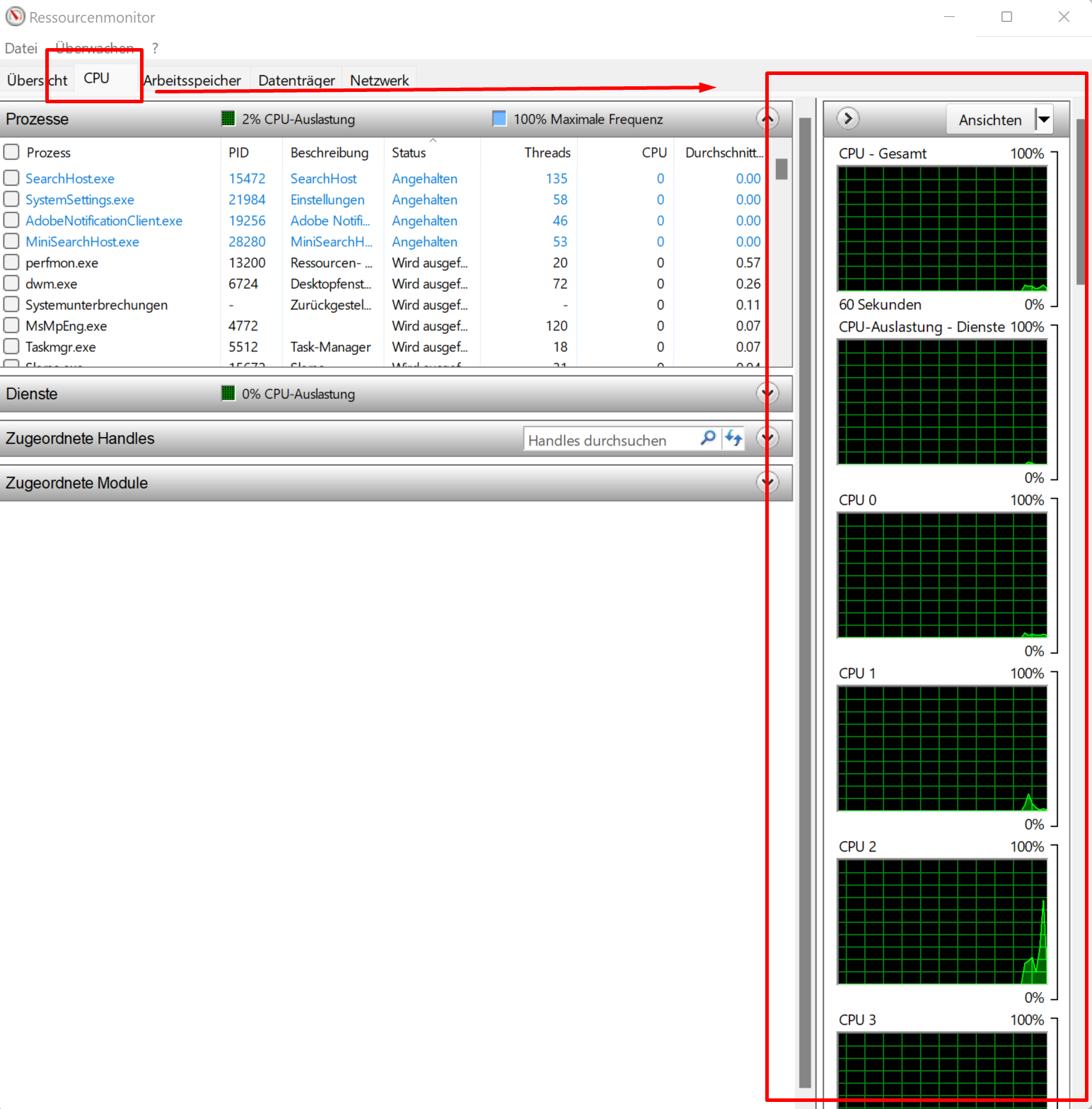The height and width of the screenshot is (1109, 1092).
Task: Check the Systemunterbrechungen checkbox
Action: (x=11, y=305)
